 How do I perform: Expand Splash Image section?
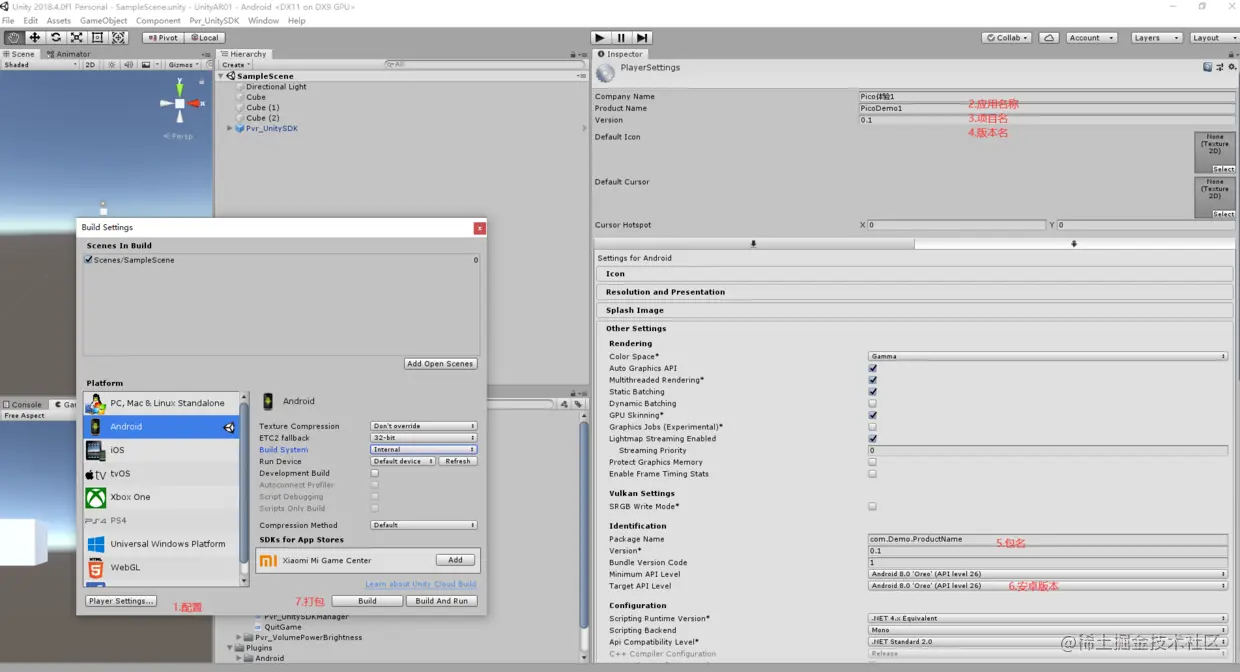pos(914,310)
